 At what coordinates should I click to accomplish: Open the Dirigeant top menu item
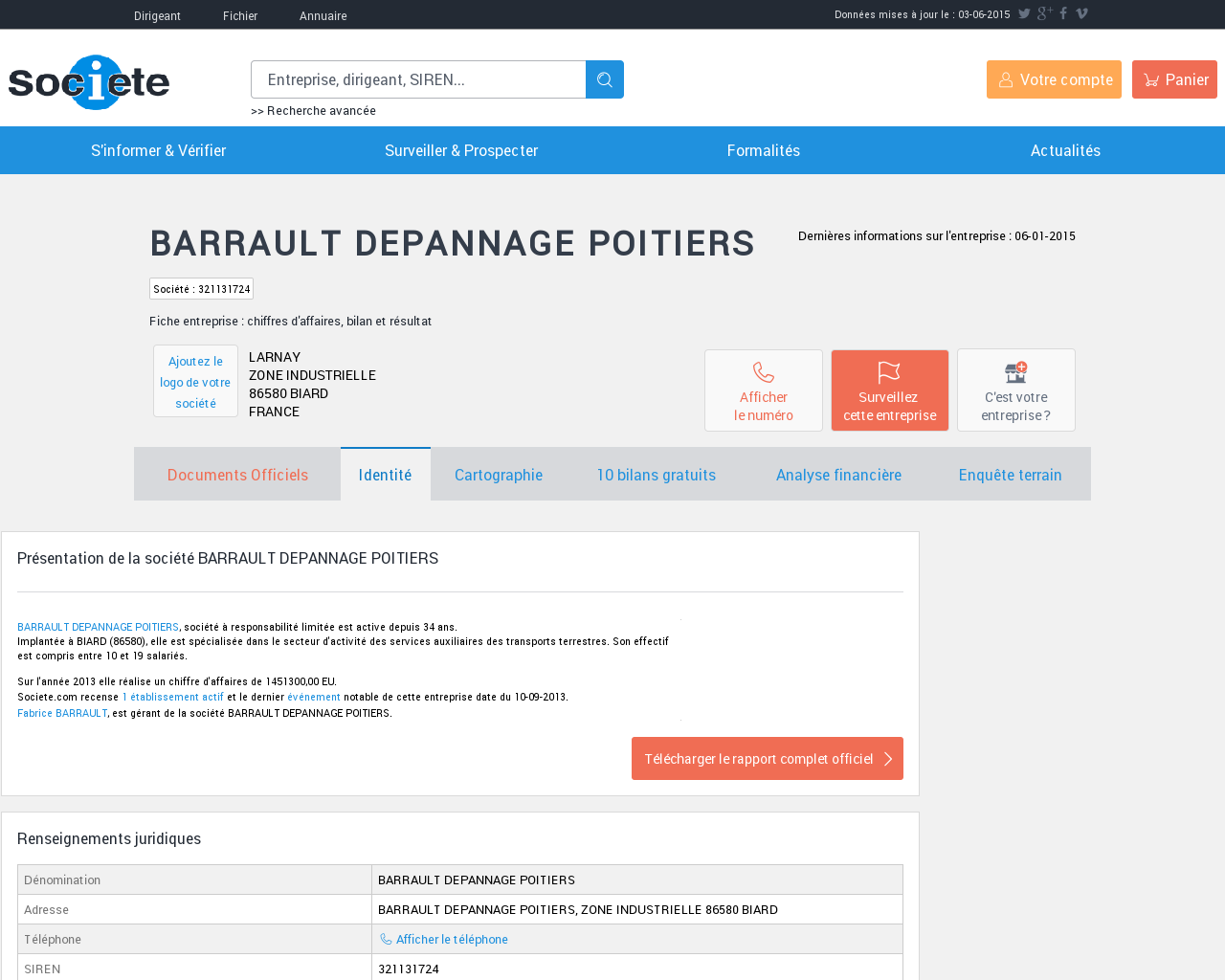point(157,15)
